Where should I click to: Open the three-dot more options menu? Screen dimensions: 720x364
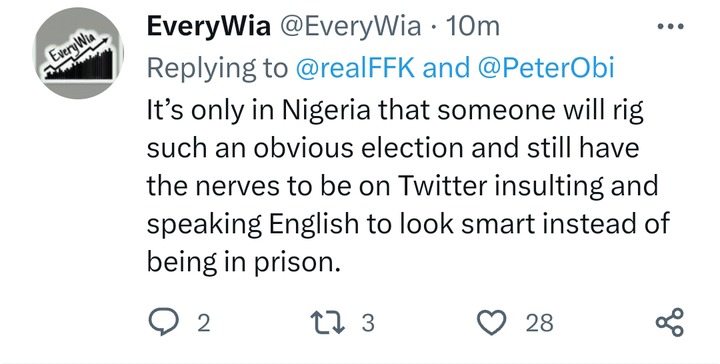tap(670, 27)
